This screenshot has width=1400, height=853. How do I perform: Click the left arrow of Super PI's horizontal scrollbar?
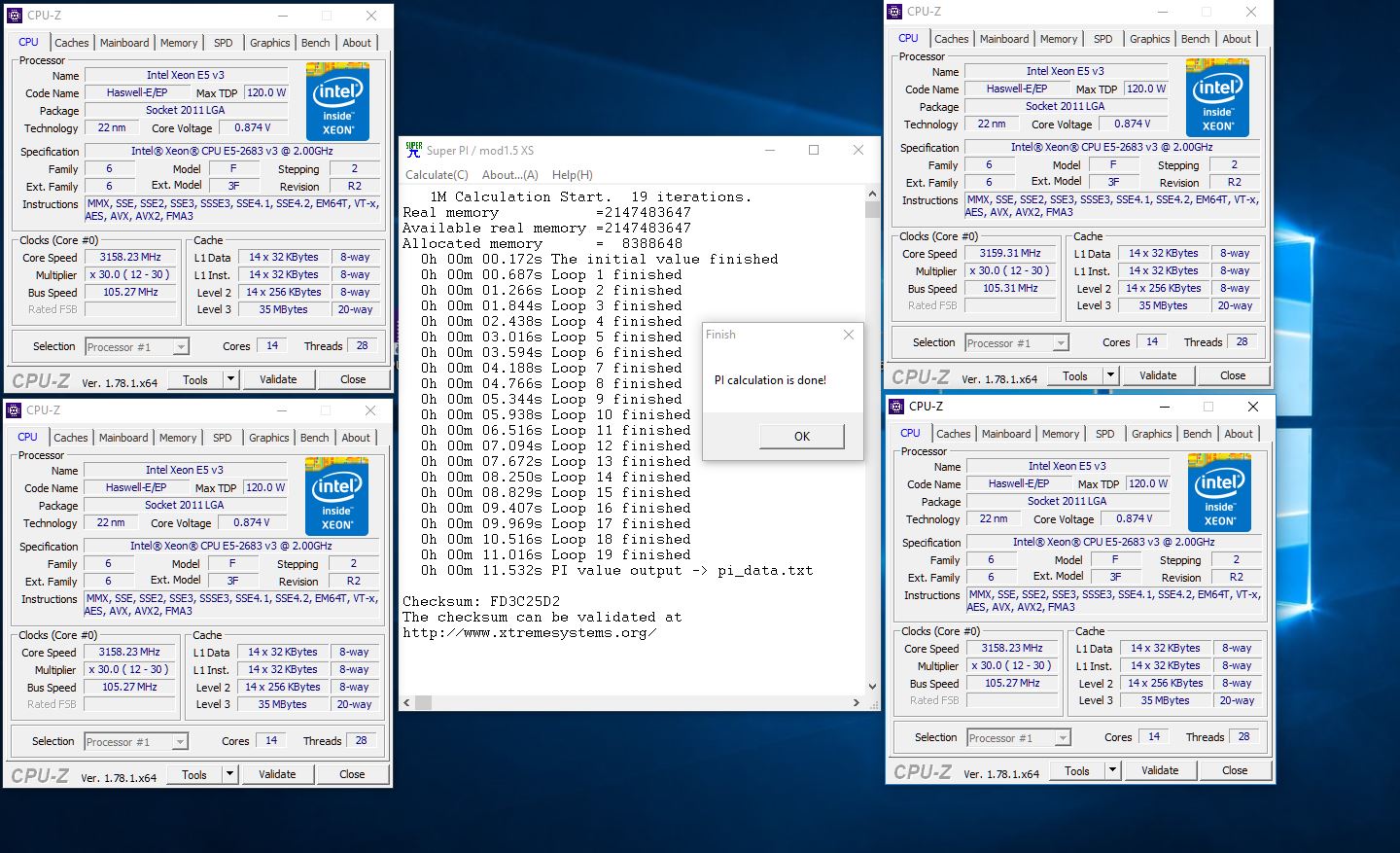408,702
